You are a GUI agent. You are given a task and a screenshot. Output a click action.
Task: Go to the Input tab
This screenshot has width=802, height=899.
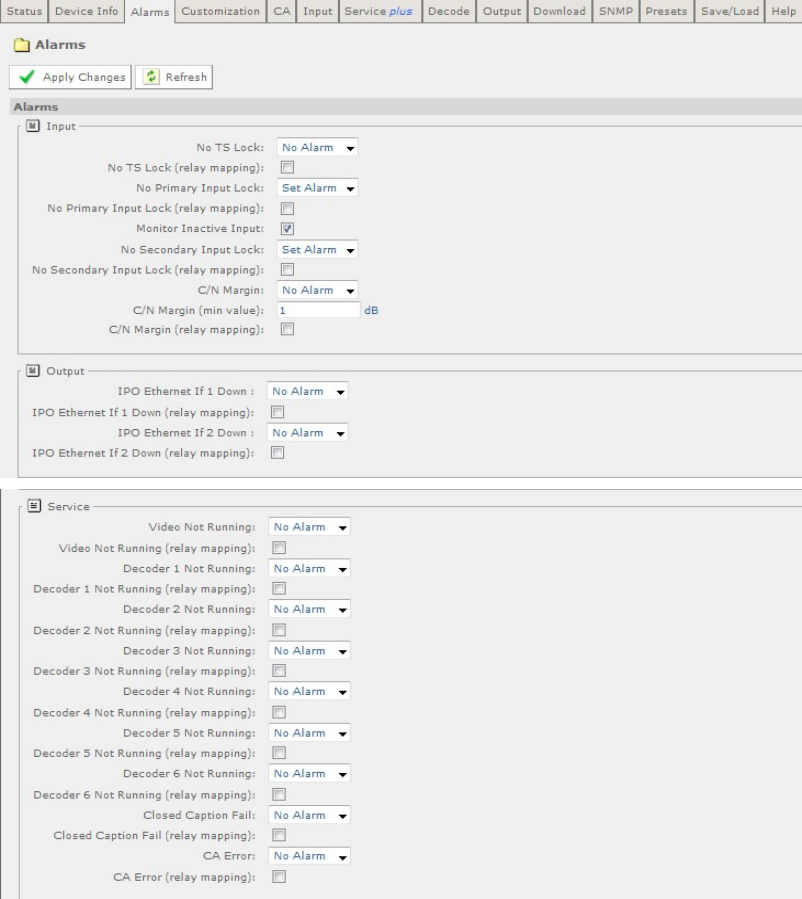(318, 11)
